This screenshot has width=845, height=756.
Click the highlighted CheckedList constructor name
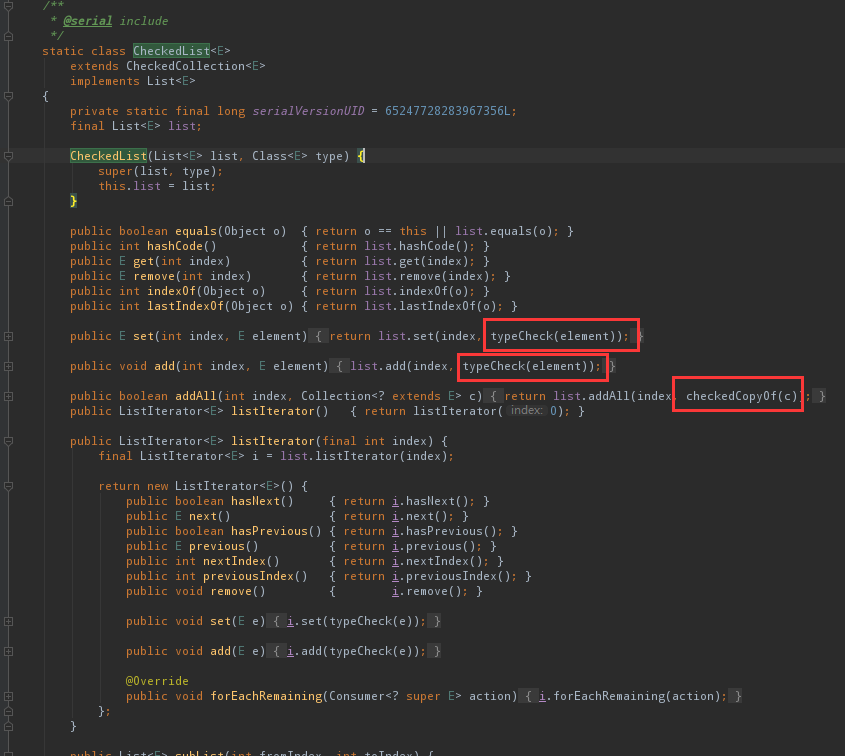(x=108, y=156)
